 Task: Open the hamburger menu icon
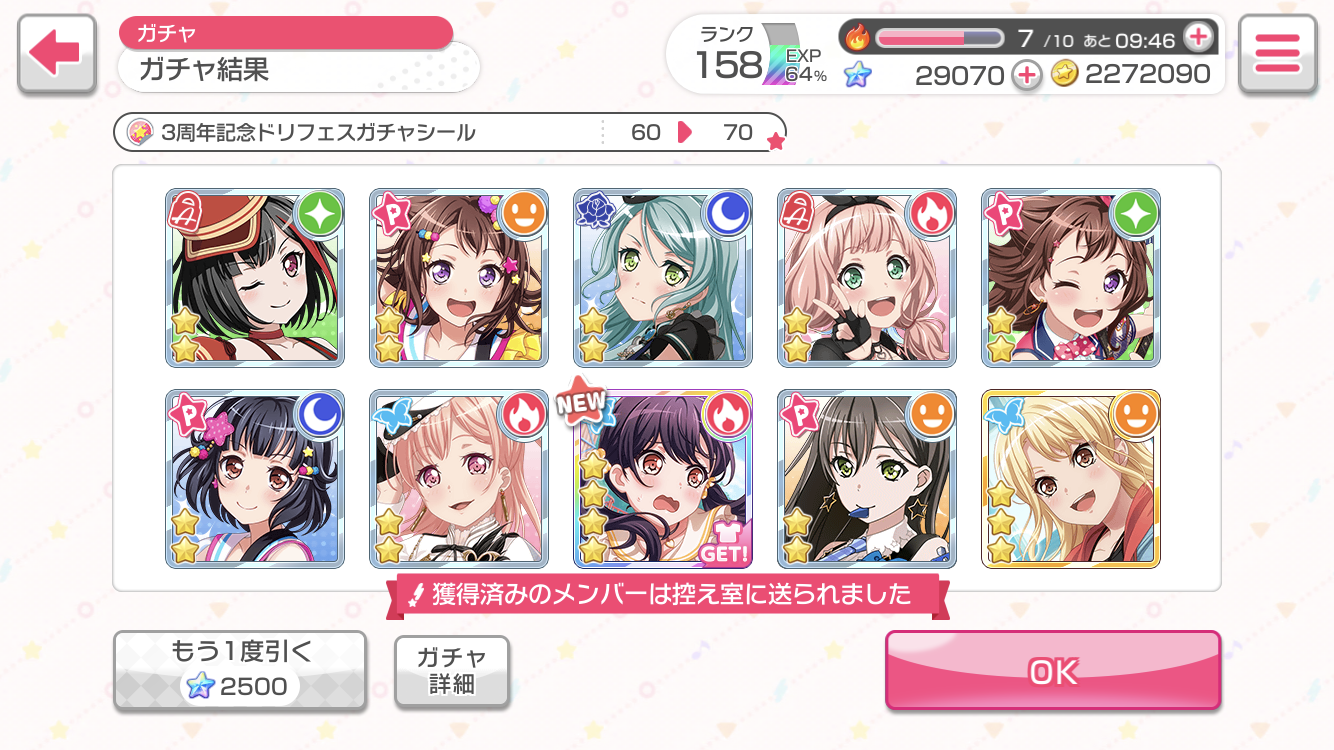tap(1277, 54)
